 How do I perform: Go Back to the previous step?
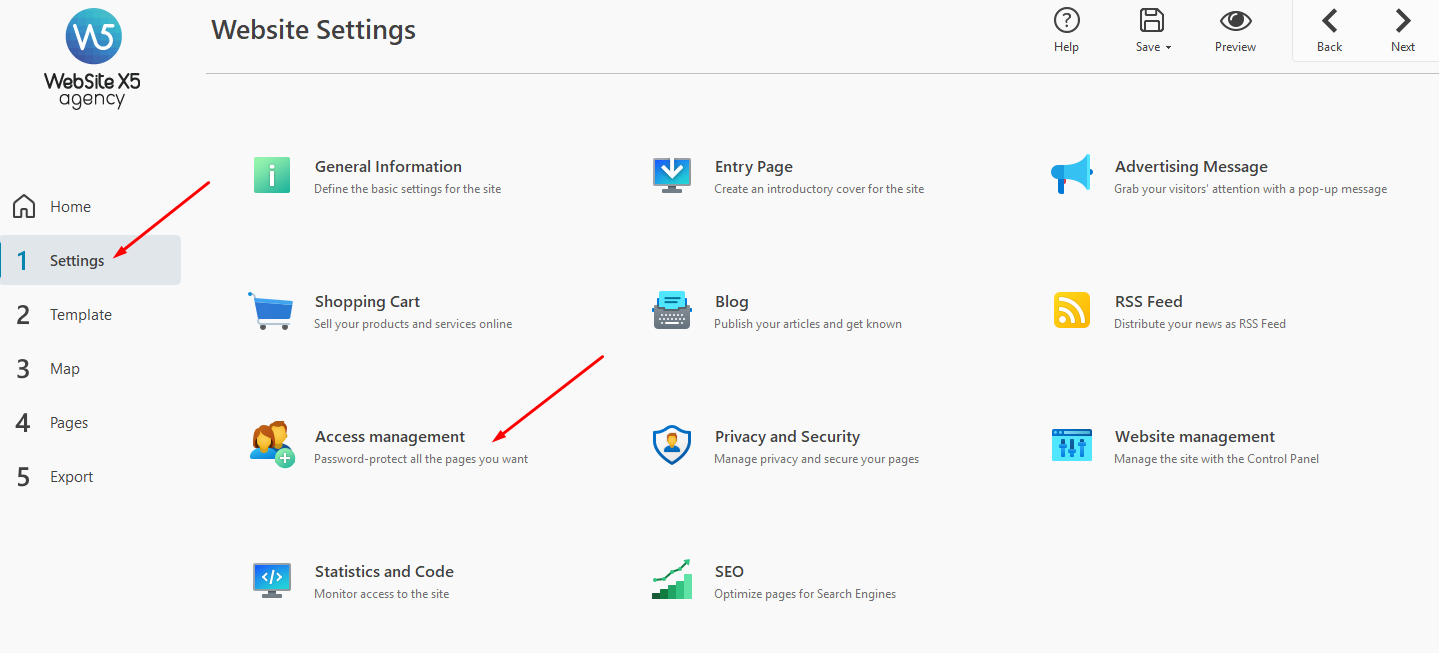[1329, 31]
